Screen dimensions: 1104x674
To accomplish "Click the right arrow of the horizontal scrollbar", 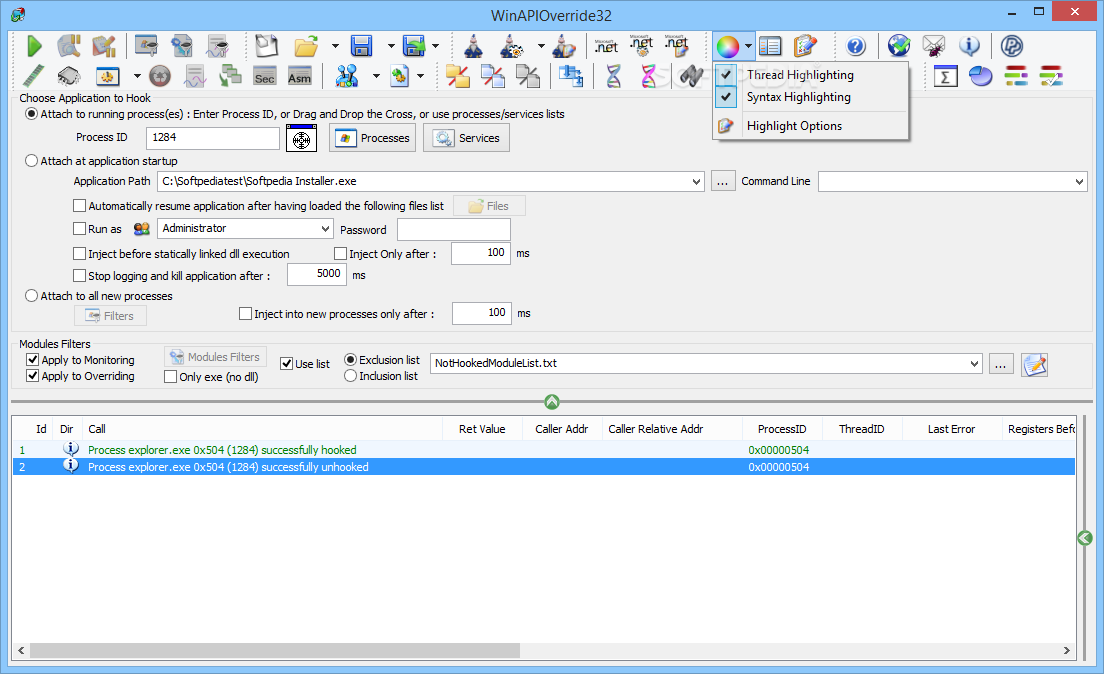I will [x=1067, y=650].
